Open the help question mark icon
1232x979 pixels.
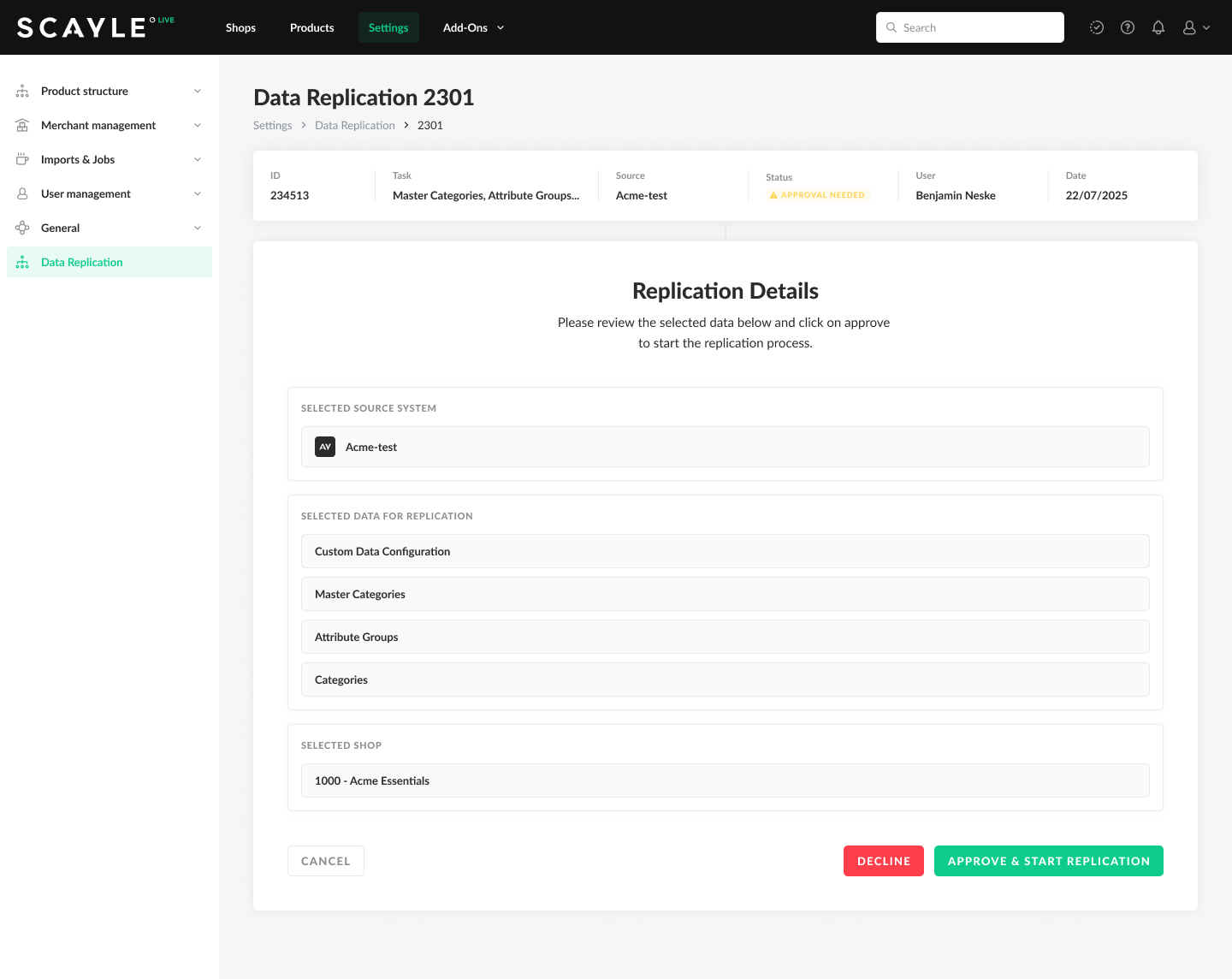[x=1128, y=27]
